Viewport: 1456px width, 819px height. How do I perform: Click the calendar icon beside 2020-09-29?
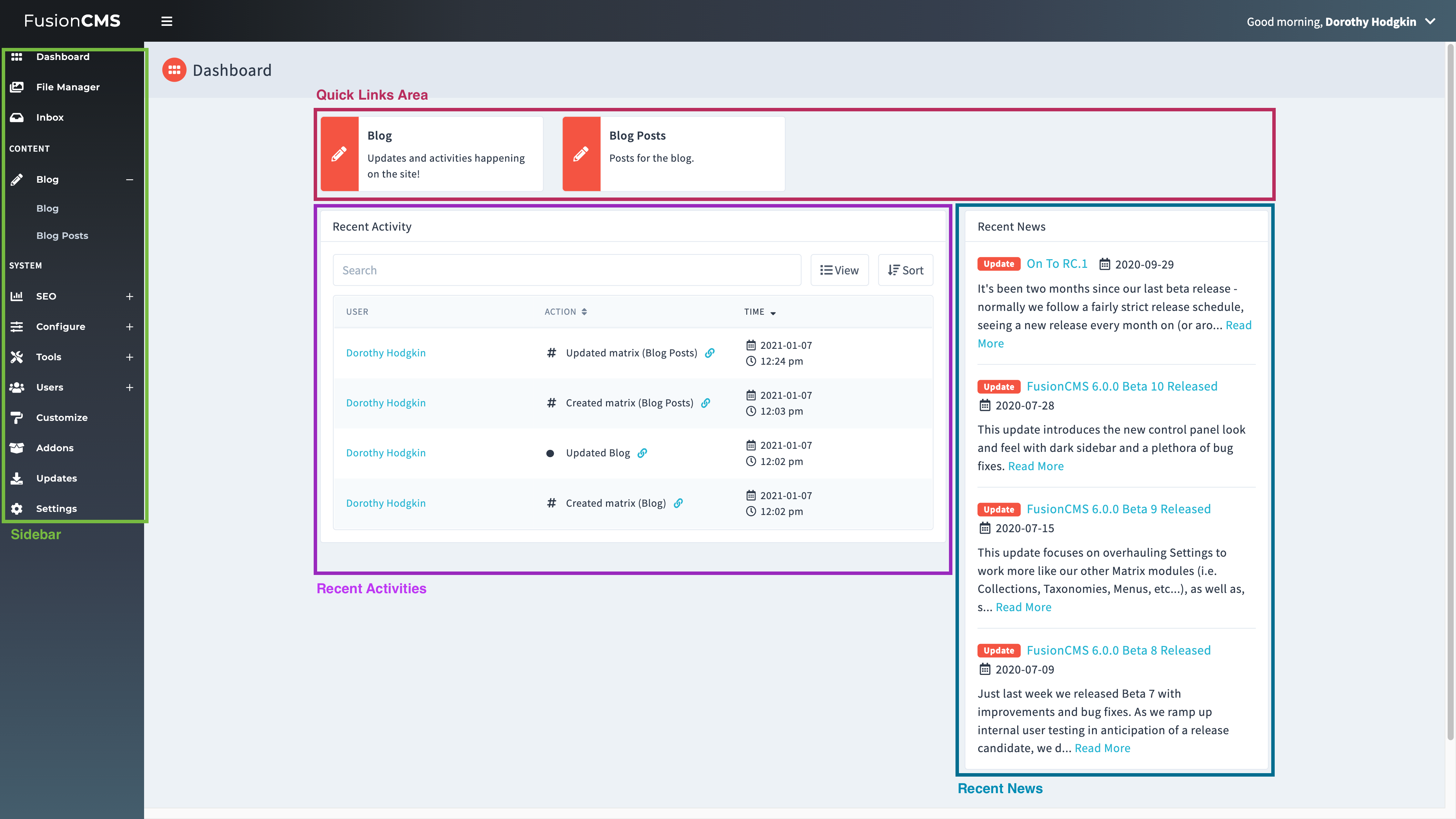click(1104, 264)
